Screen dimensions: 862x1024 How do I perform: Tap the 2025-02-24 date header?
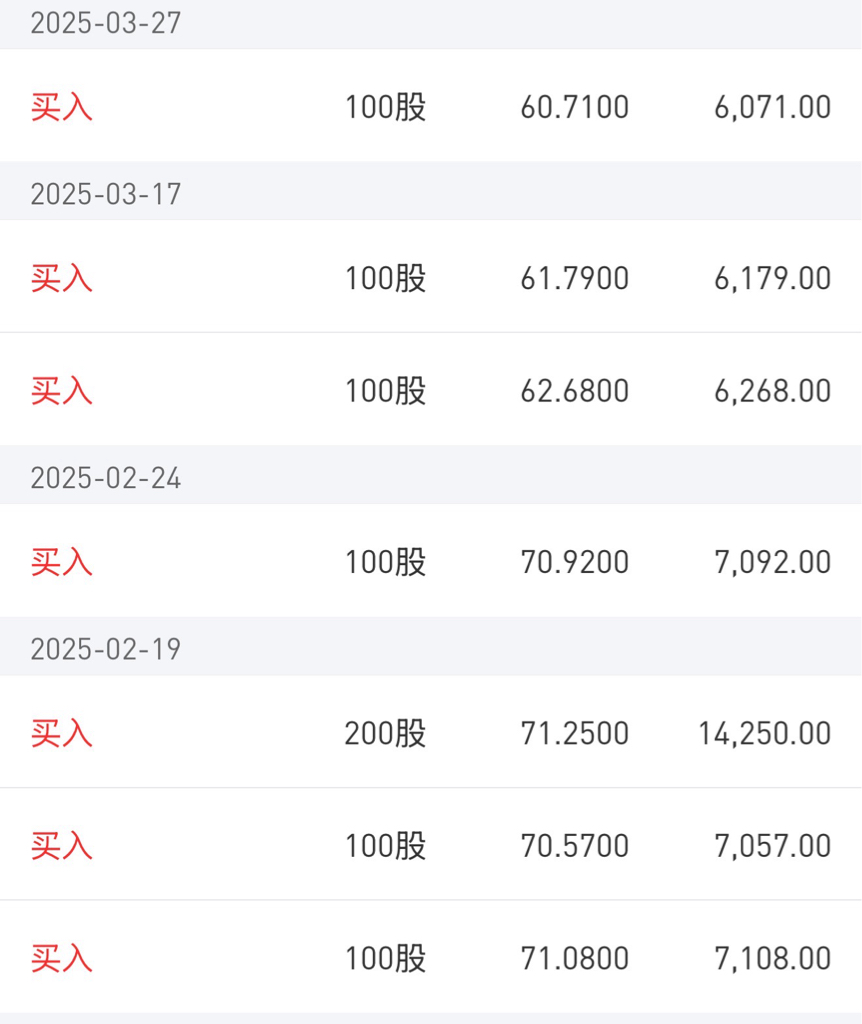[x=106, y=478]
